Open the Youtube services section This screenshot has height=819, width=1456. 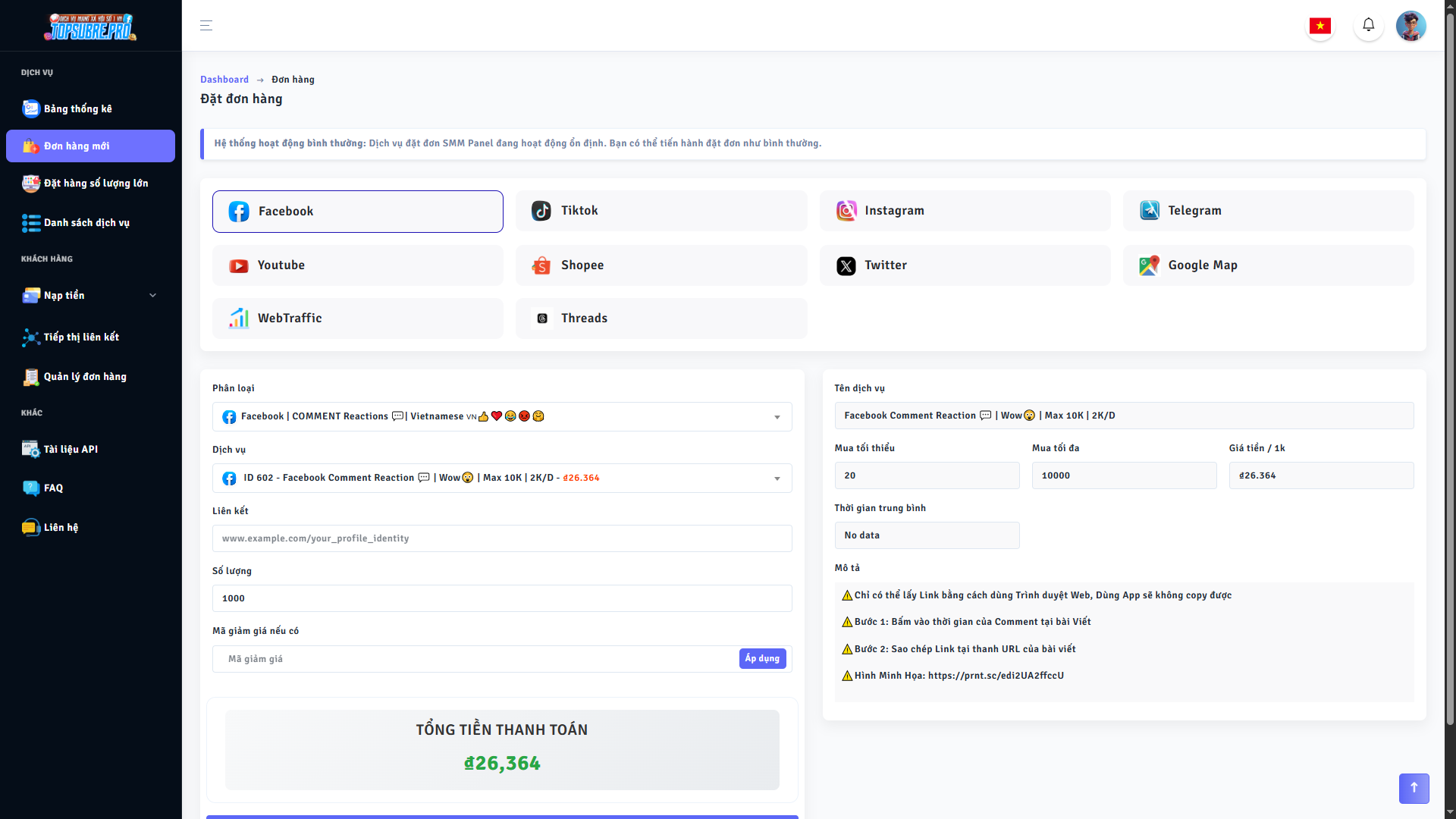click(x=238, y=265)
